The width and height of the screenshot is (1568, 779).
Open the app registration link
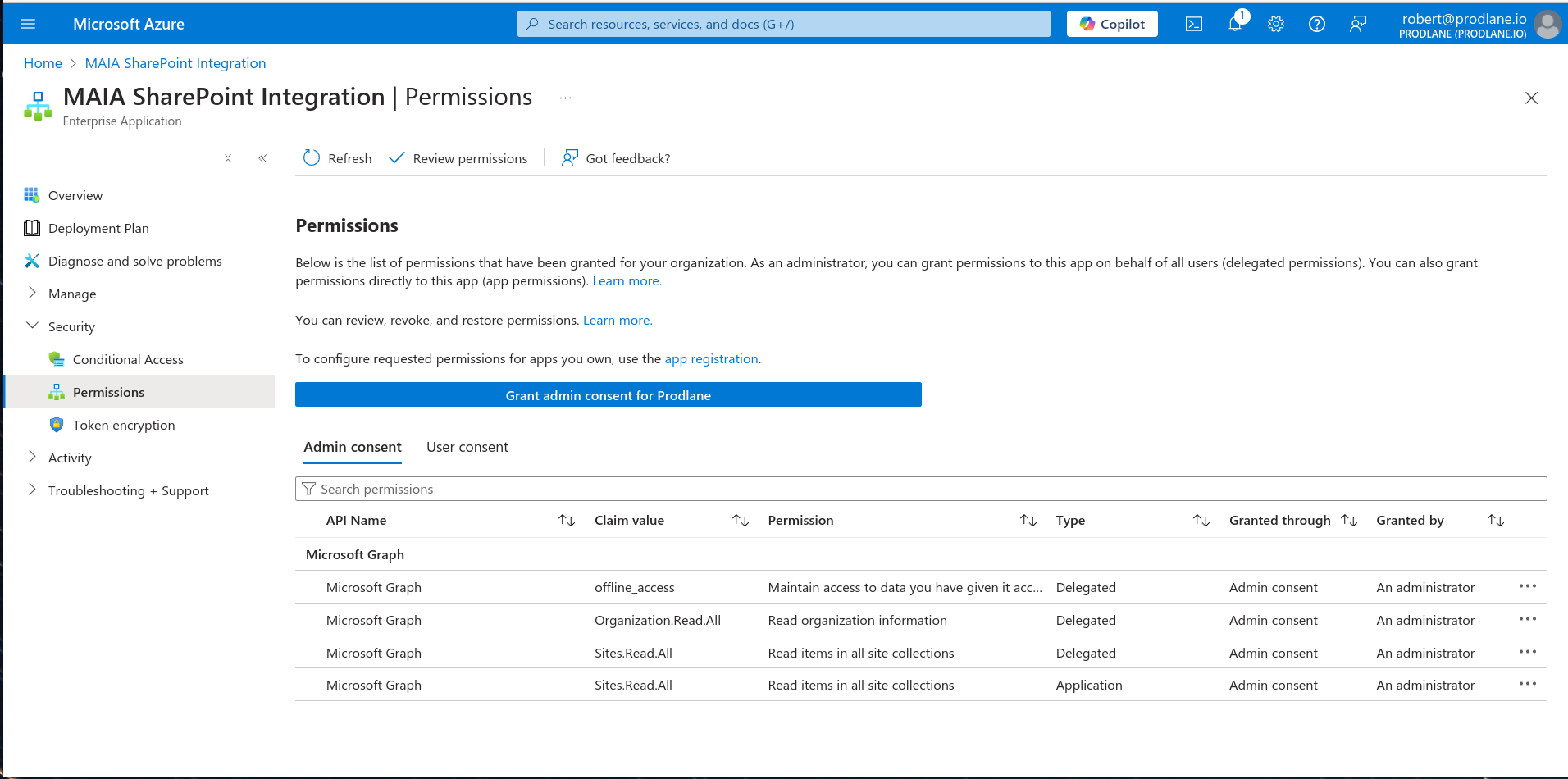click(x=711, y=359)
